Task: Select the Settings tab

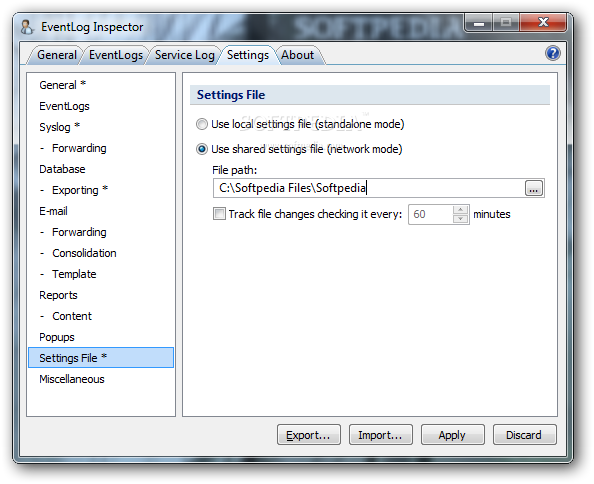Action: [248, 55]
